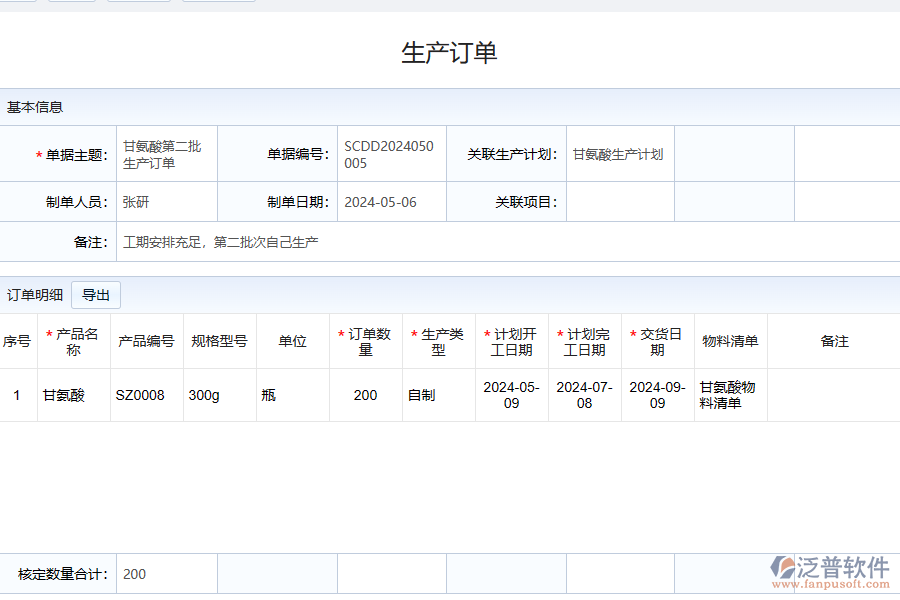Screen dimensions: 900x600
Task: Select the order quantity cell showing 200
Action: (x=365, y=395)
